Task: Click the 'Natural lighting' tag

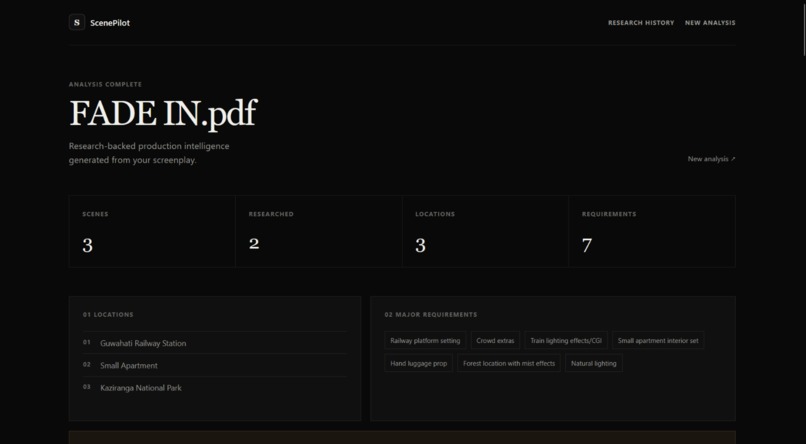Action: pyautogui.click(x=594, y=363)
